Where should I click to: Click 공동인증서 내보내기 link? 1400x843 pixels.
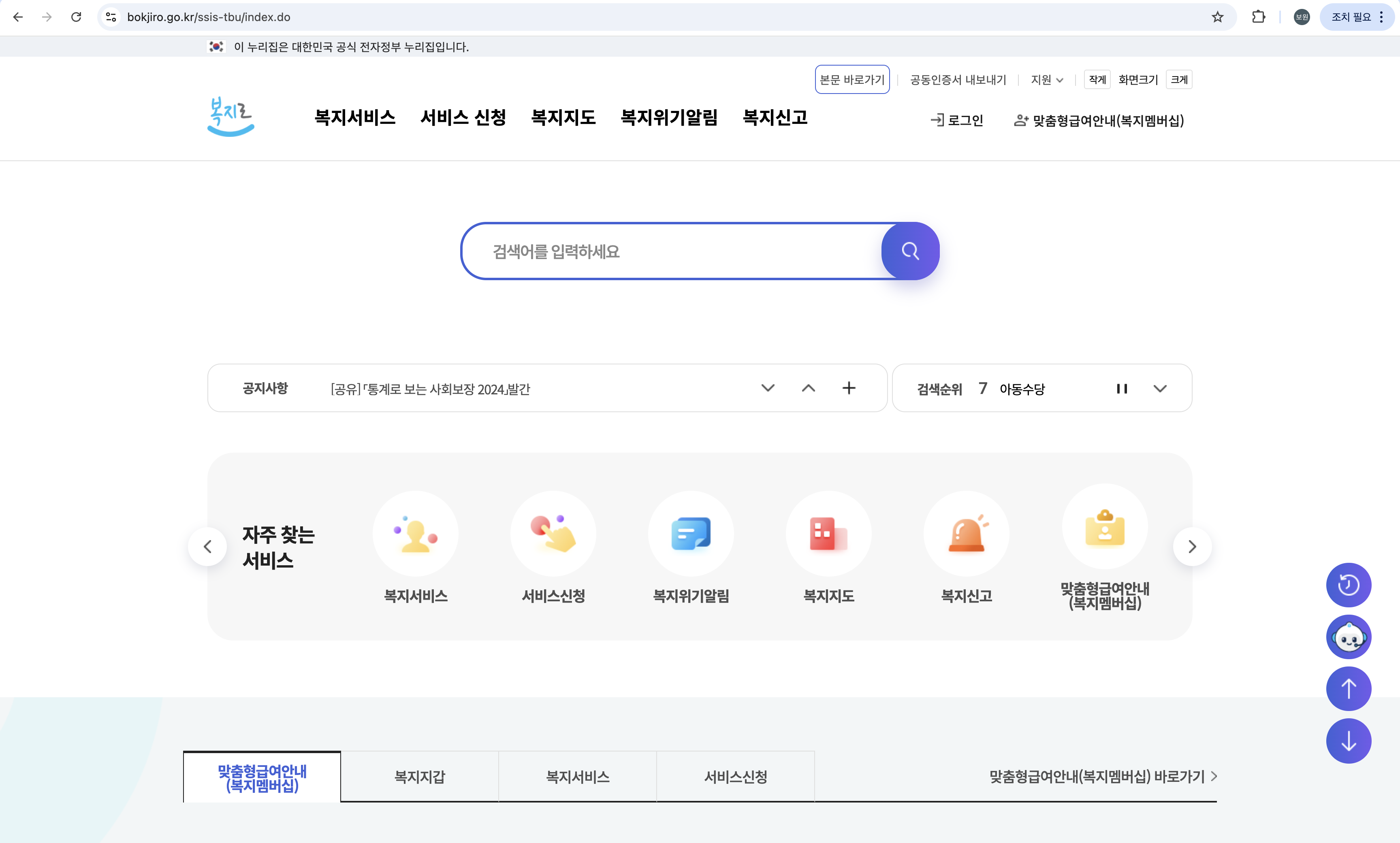958,79
